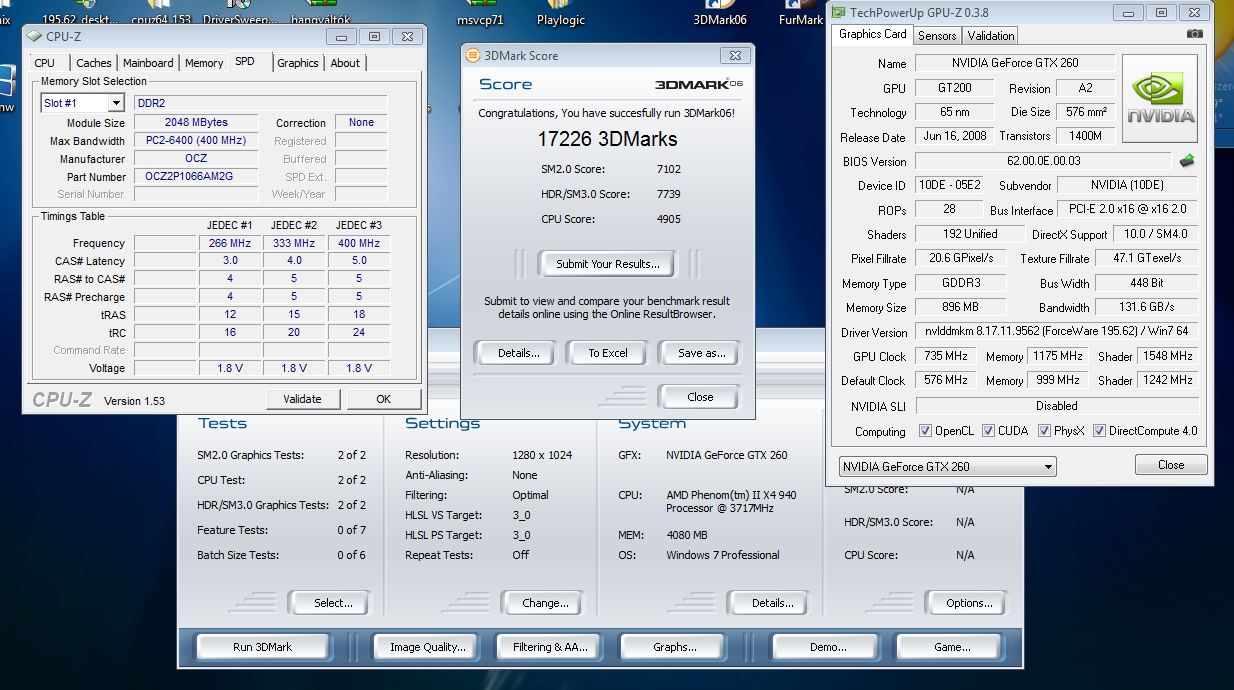Switch to the Graphics tab in CPU-Z
1234x690 pixels.
click(298, 63)
